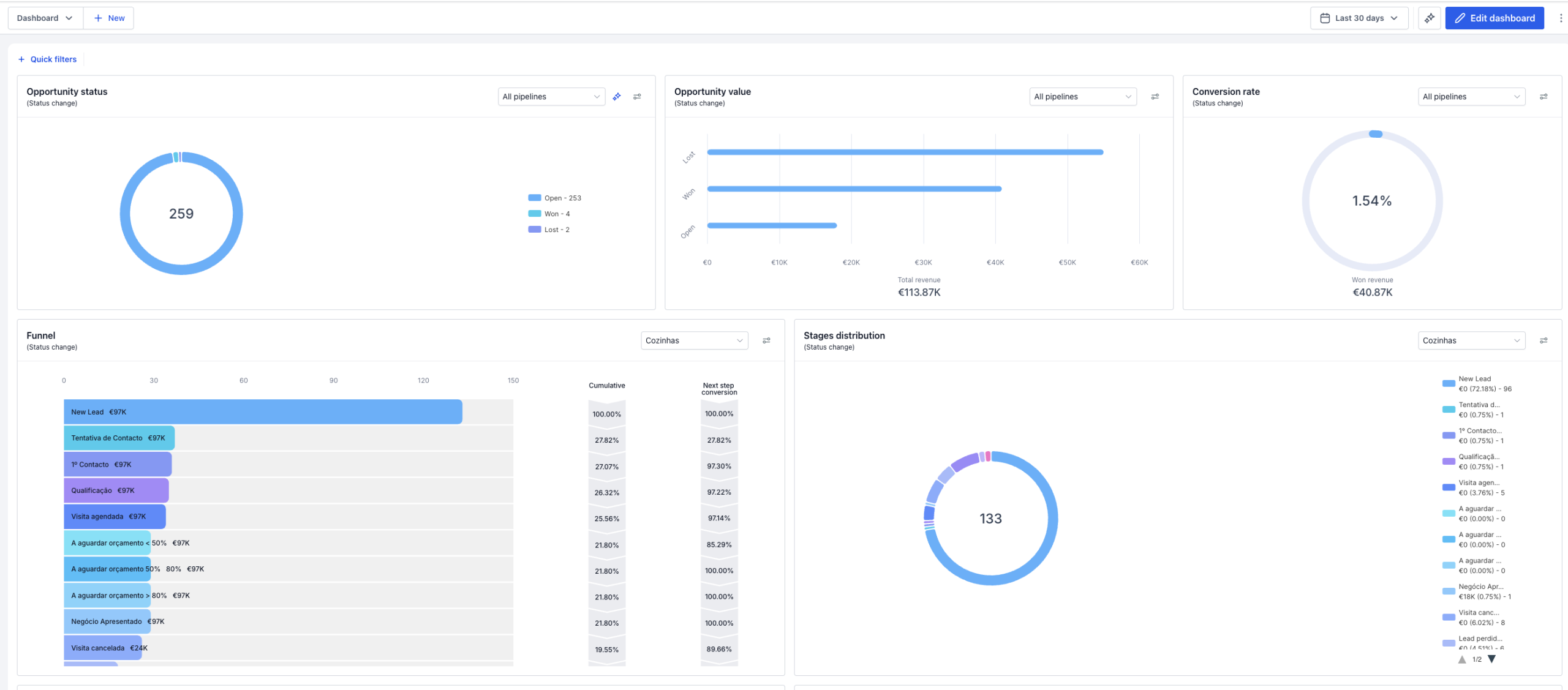Screen dimensions: 1568x690
Task: Click the Tentativa de Contacto funnel bar
Action: tap(119, 438)
